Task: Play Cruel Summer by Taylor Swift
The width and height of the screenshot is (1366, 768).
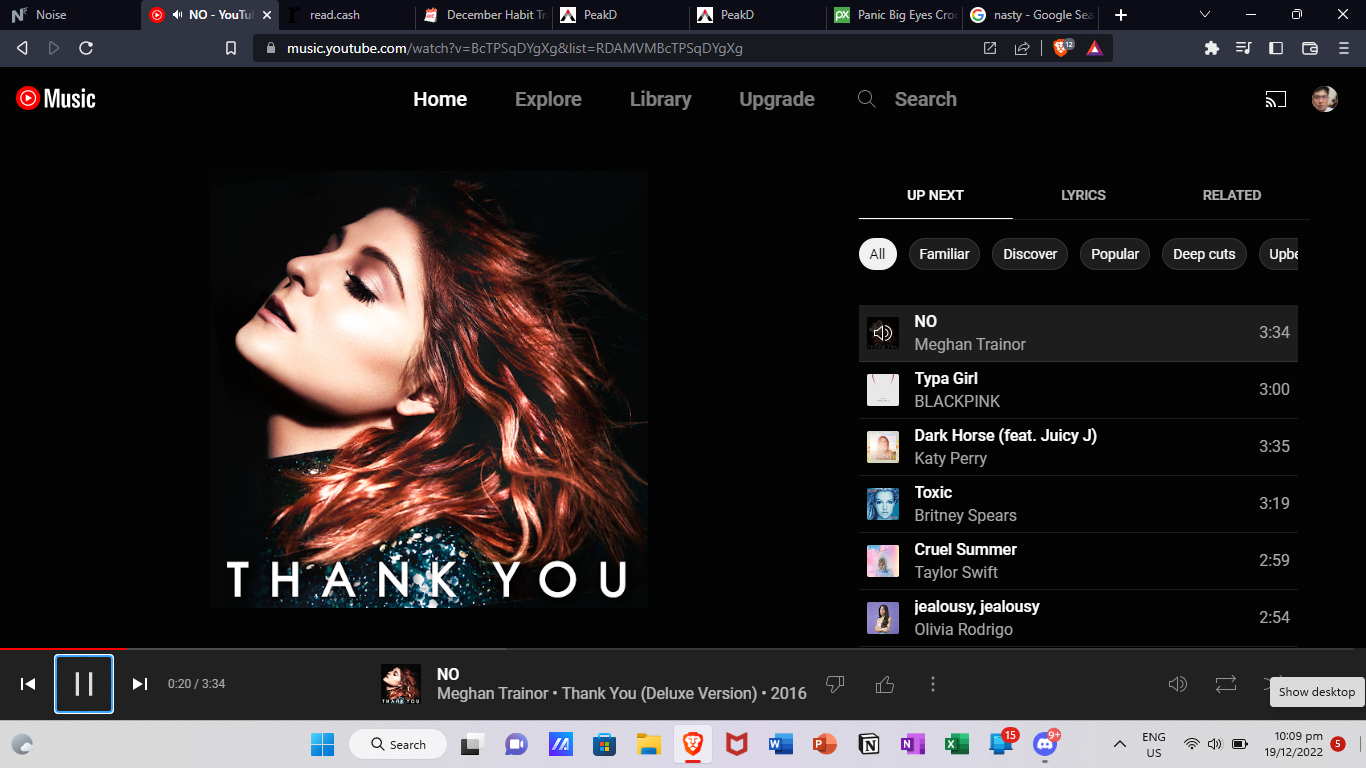Action: [x=1078, y=561]
